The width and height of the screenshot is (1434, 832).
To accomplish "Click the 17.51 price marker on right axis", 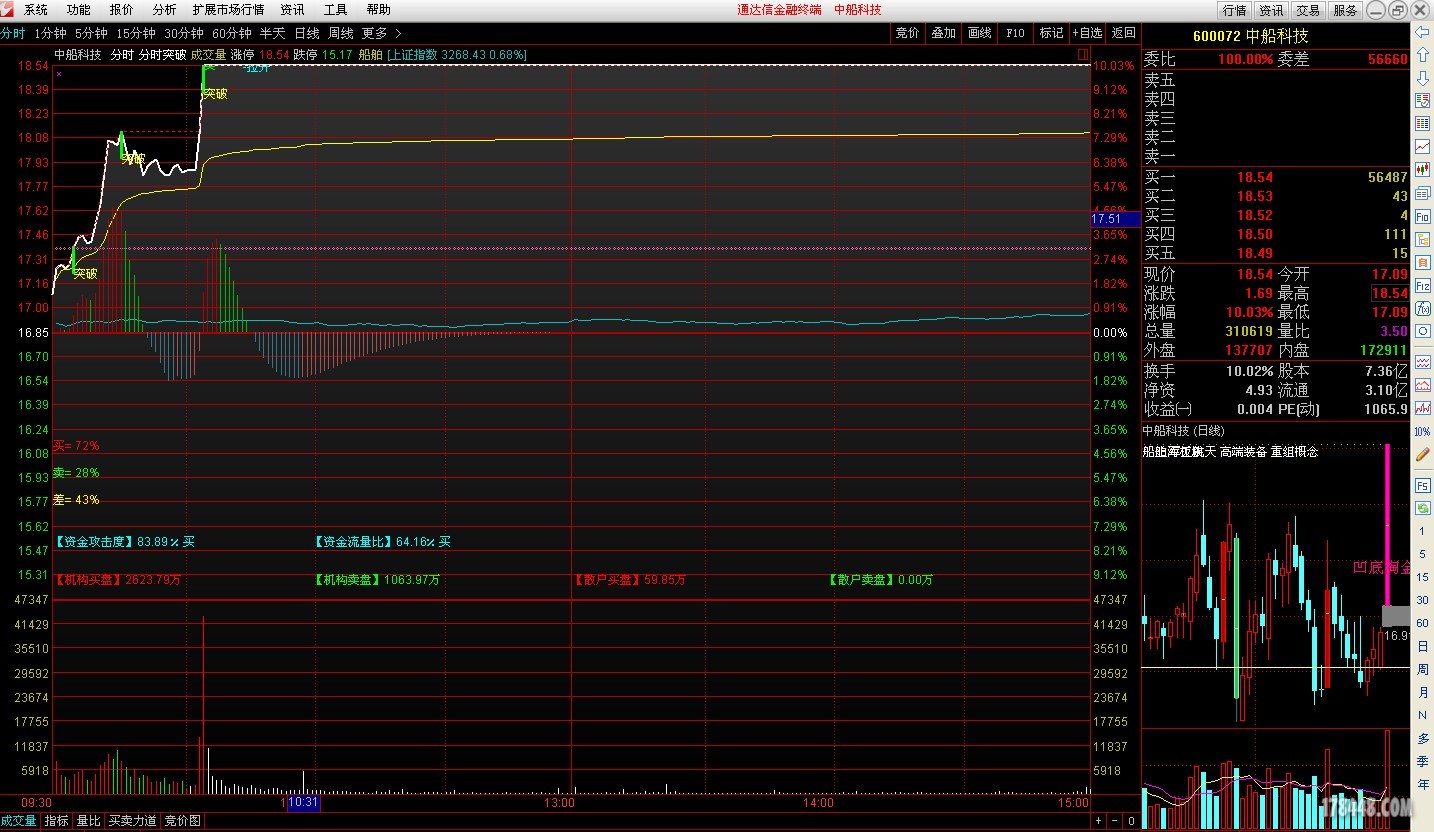I will click(1114, 218).
